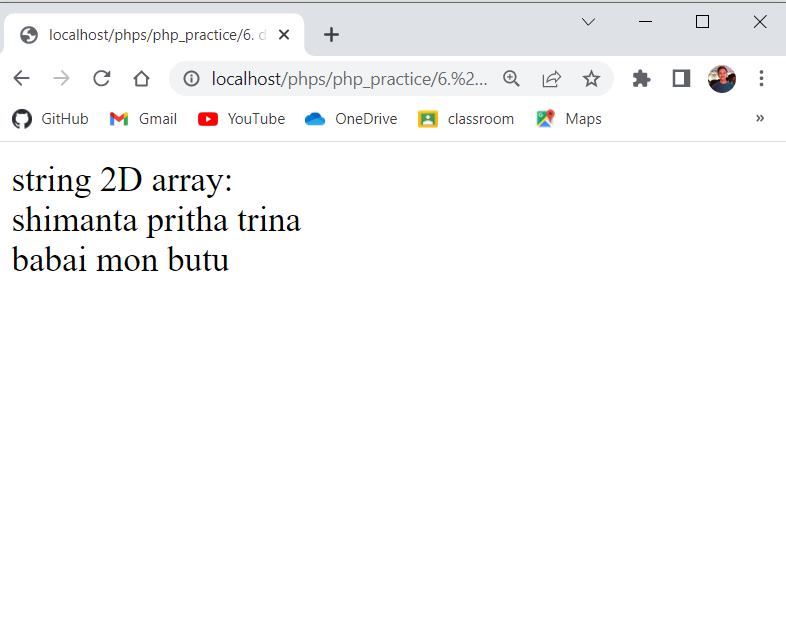This screenshot has height=629, width=786.
Task: Expand hidden bookmarks with double chevron
Action: point(760,118)
